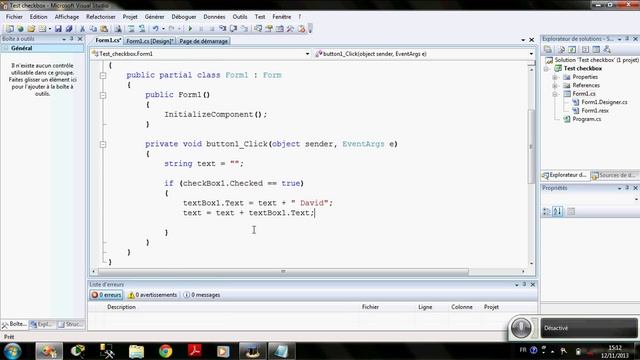640x360 pixels.
Task: Click the Ligne column header
Action: pyautogui.click(x=425, y=307)
